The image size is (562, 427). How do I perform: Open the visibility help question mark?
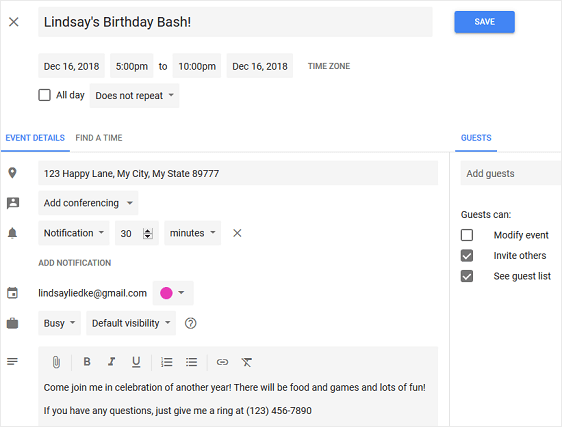pyautogui.click(x=190, y=323)
